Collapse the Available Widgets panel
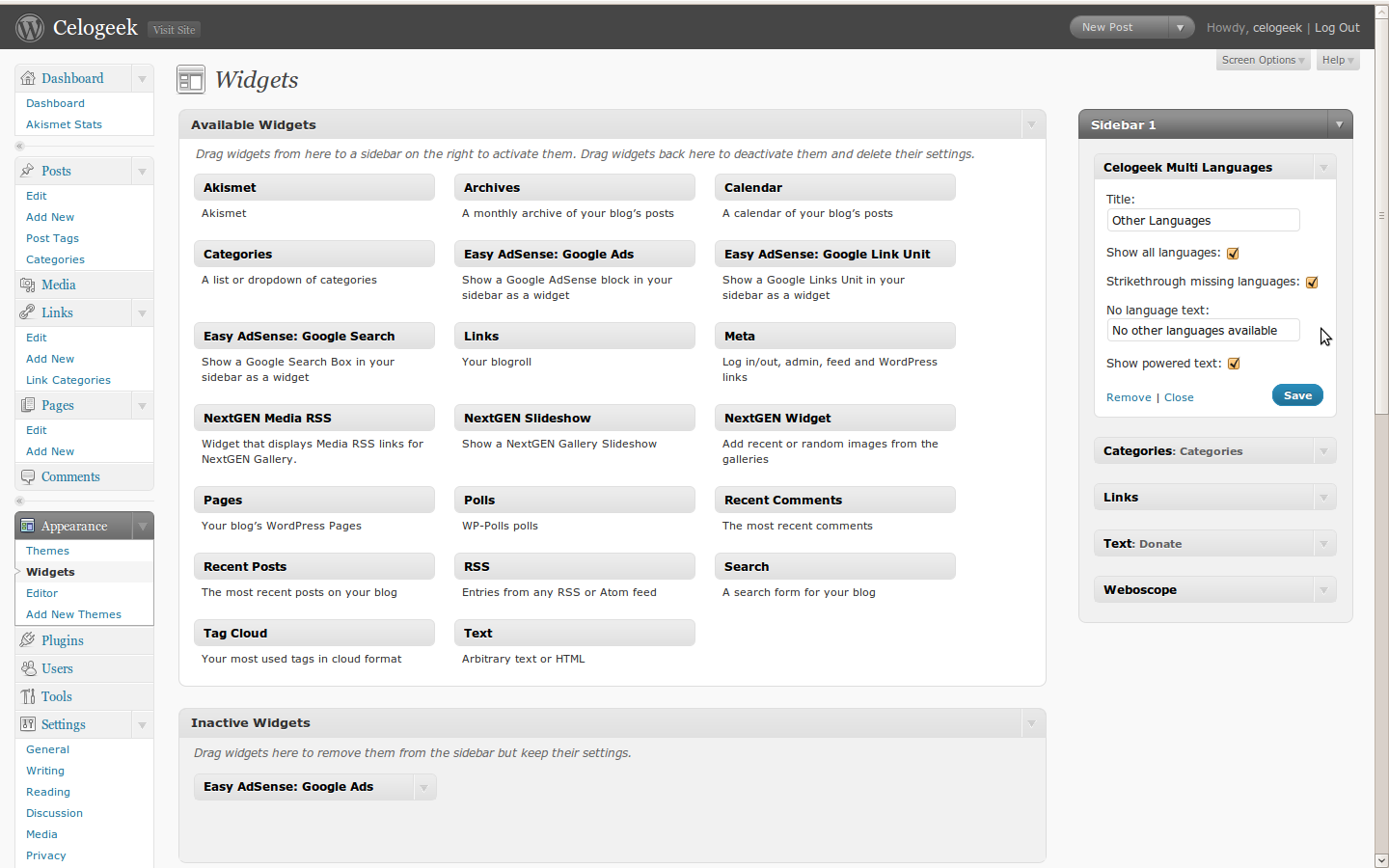 (1032, 124)
